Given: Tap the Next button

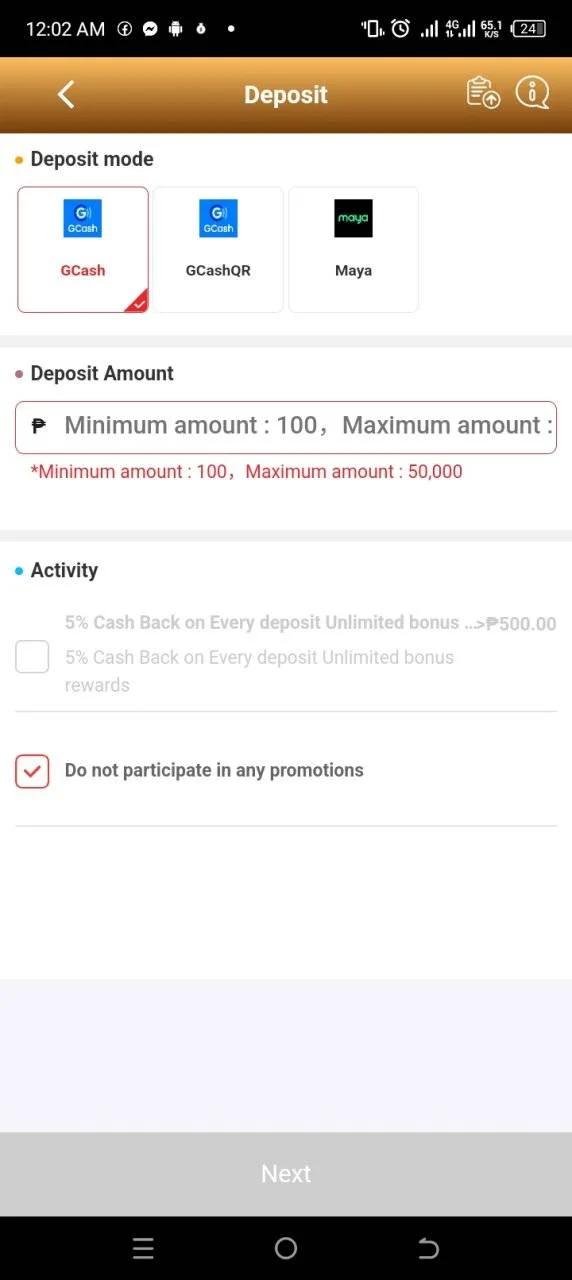Looking at the screenshot, I should pos(286,1174).
